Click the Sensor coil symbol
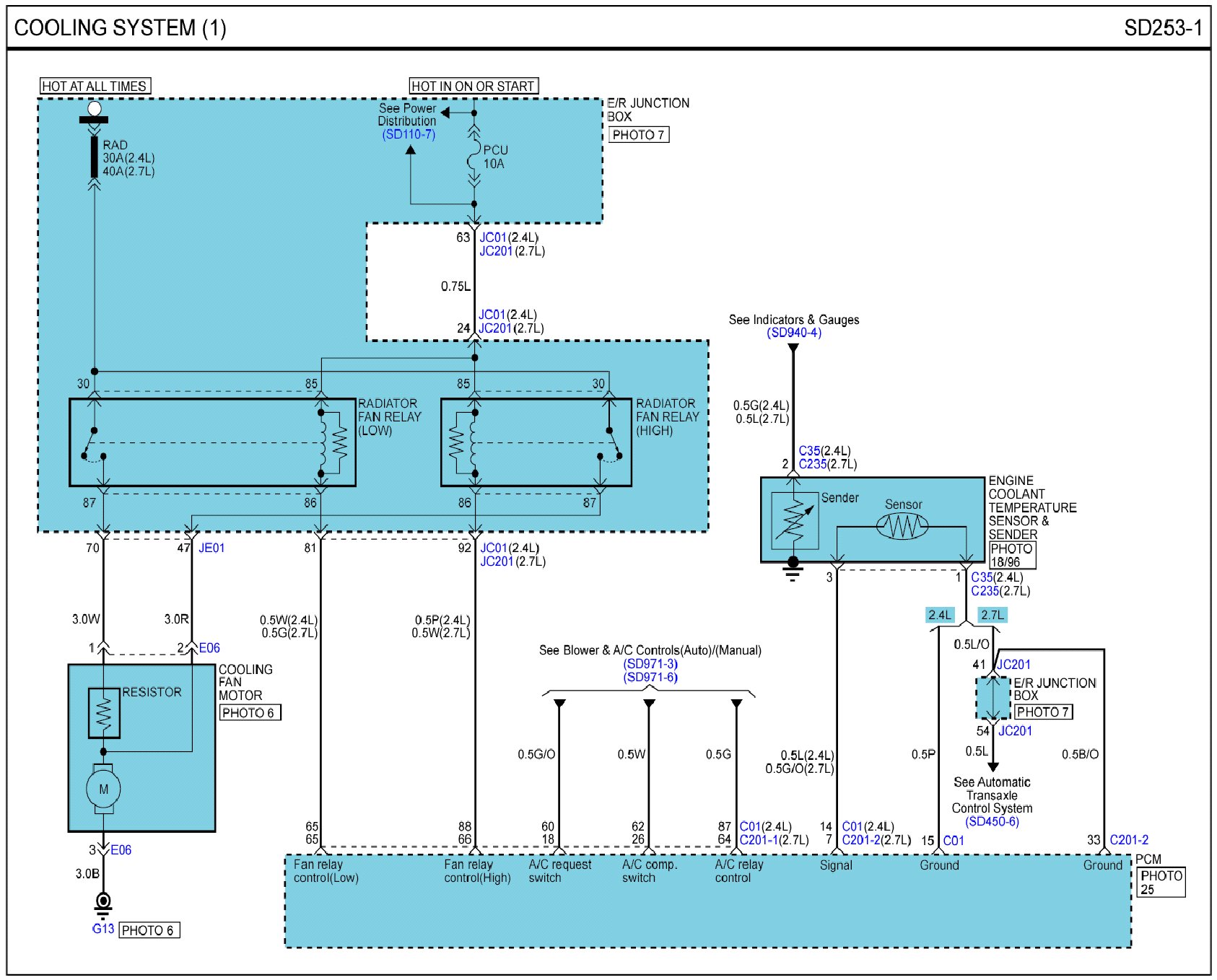The image size is (1217, 980). [x=902, y=526]
